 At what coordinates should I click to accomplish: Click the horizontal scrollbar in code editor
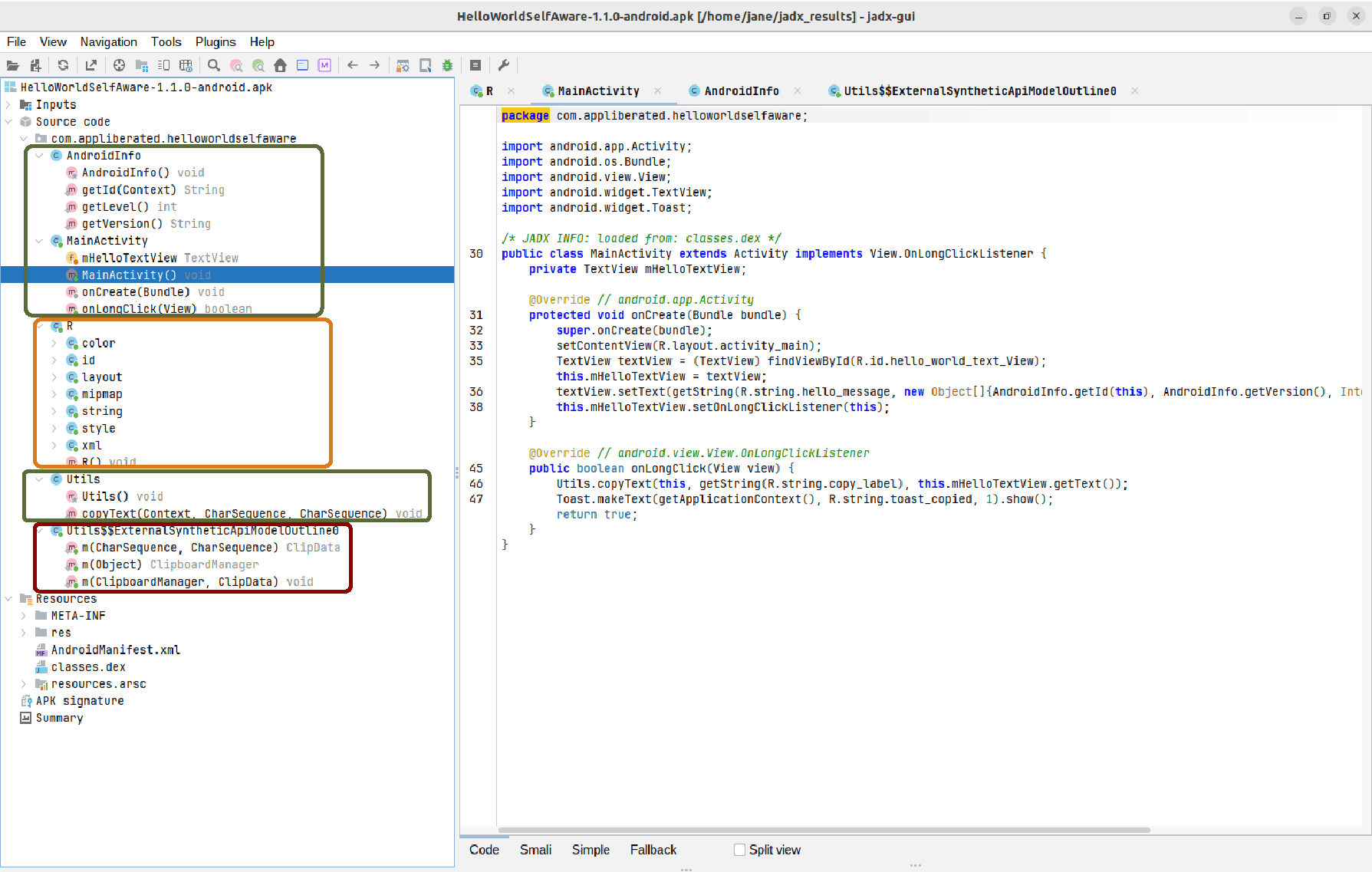(824, 830)
